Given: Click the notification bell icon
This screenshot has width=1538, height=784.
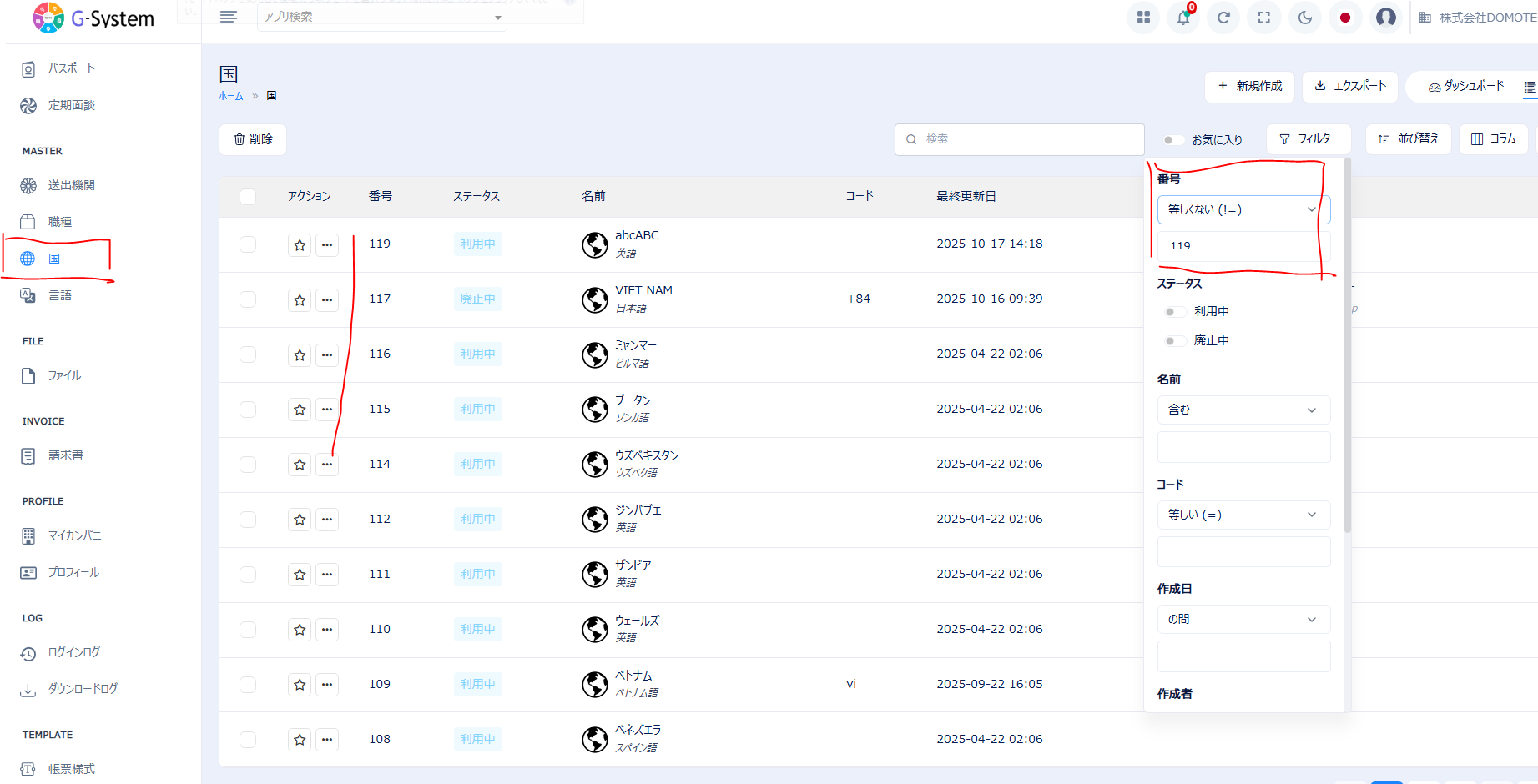Looking at the screenshot, I should [x=1183, y=18].
